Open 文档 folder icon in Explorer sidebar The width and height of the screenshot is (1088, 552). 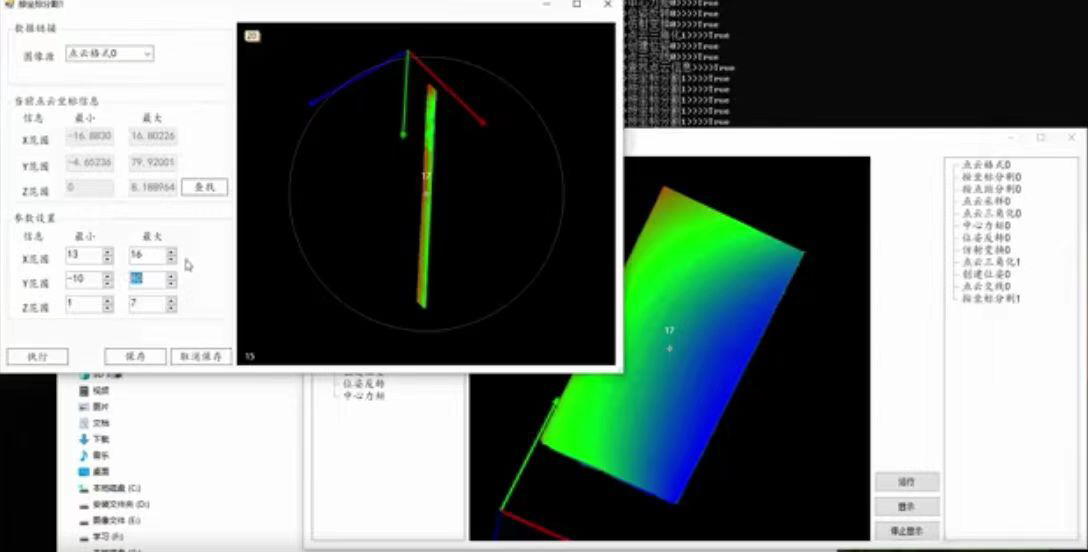coord(84,423)
